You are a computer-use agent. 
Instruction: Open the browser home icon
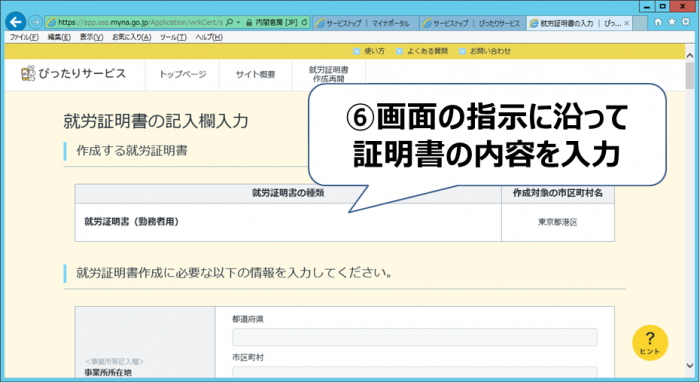(x=658, y=22)
